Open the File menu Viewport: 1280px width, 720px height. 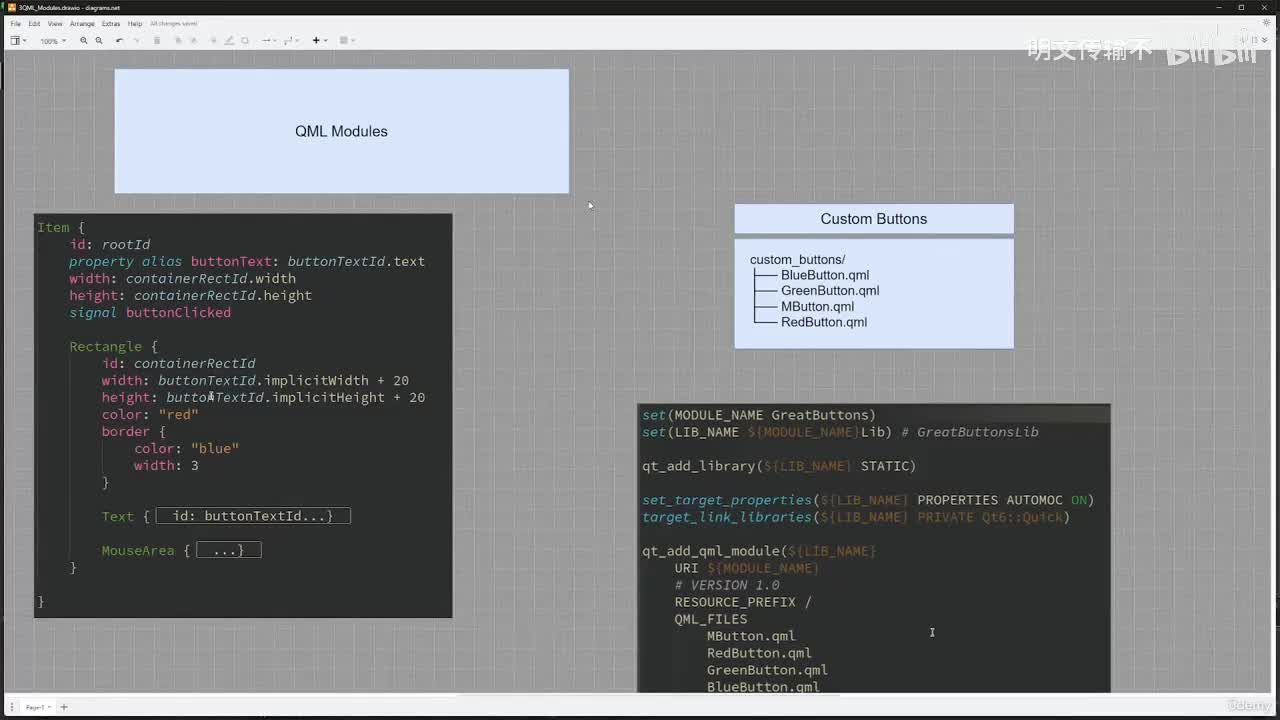[x=16, y=24]
